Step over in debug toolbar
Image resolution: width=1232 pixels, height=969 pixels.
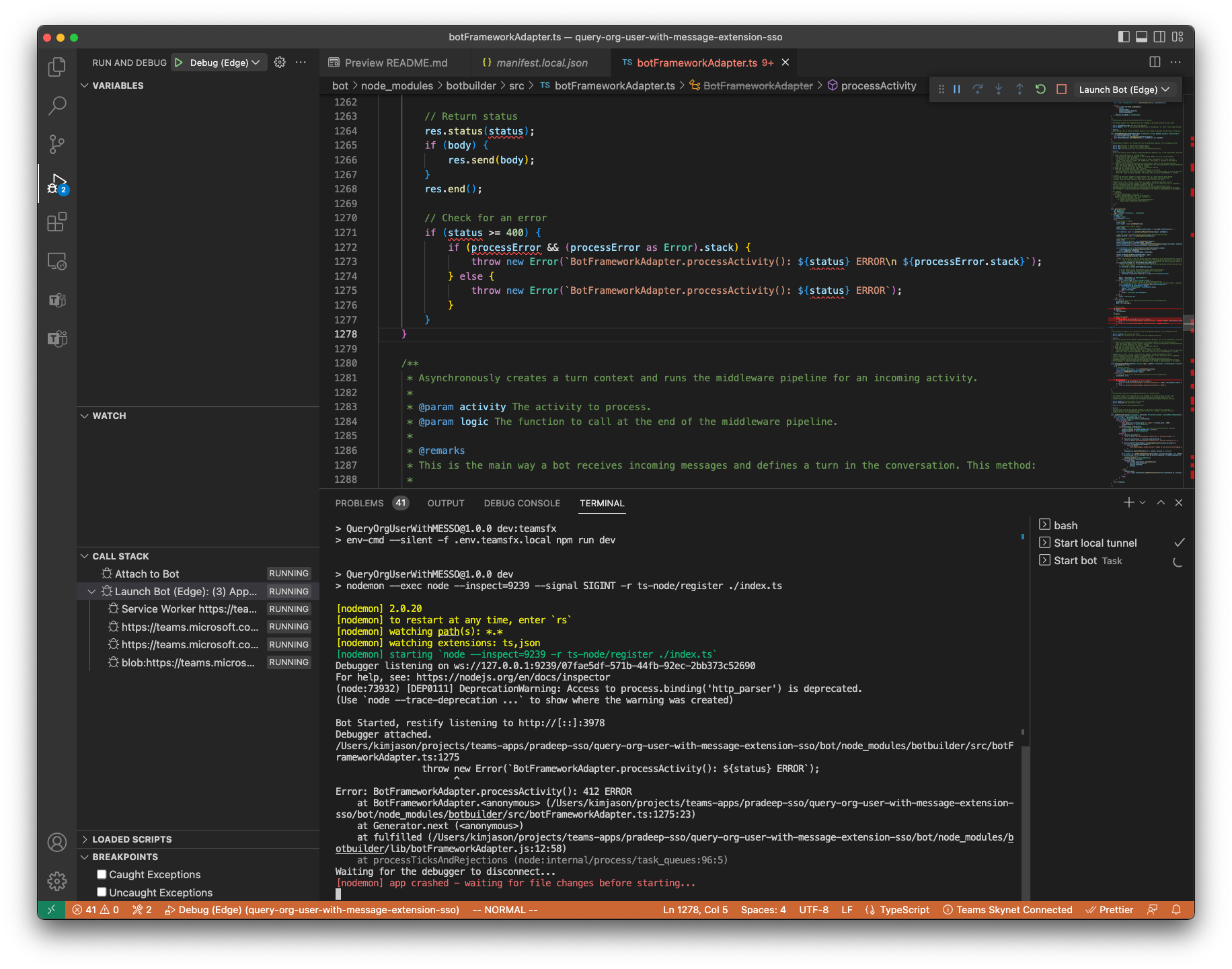[x=978, y=89]
